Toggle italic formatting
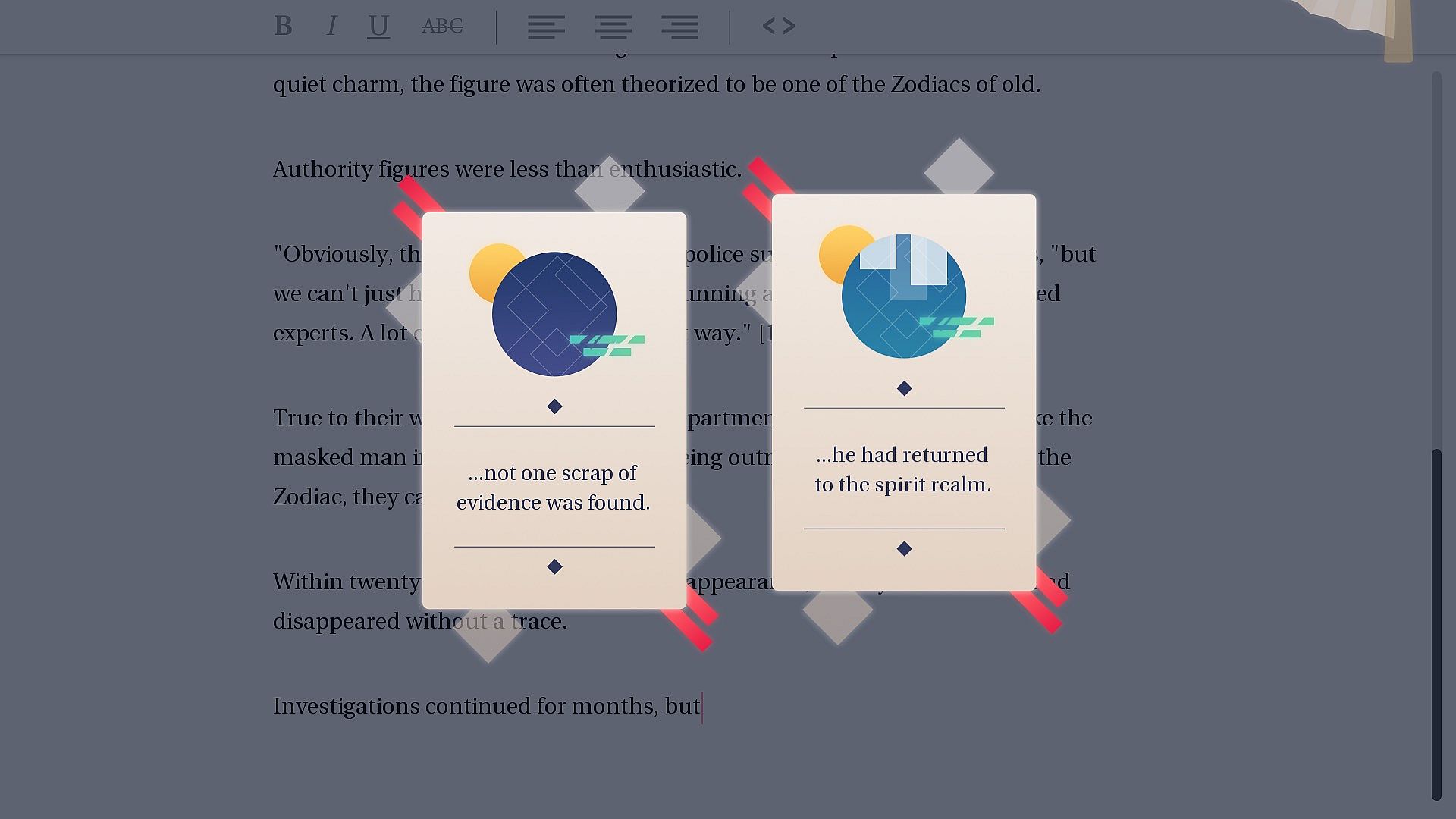This screenshot has width=1456, height=819. click(x=331, y=27)
